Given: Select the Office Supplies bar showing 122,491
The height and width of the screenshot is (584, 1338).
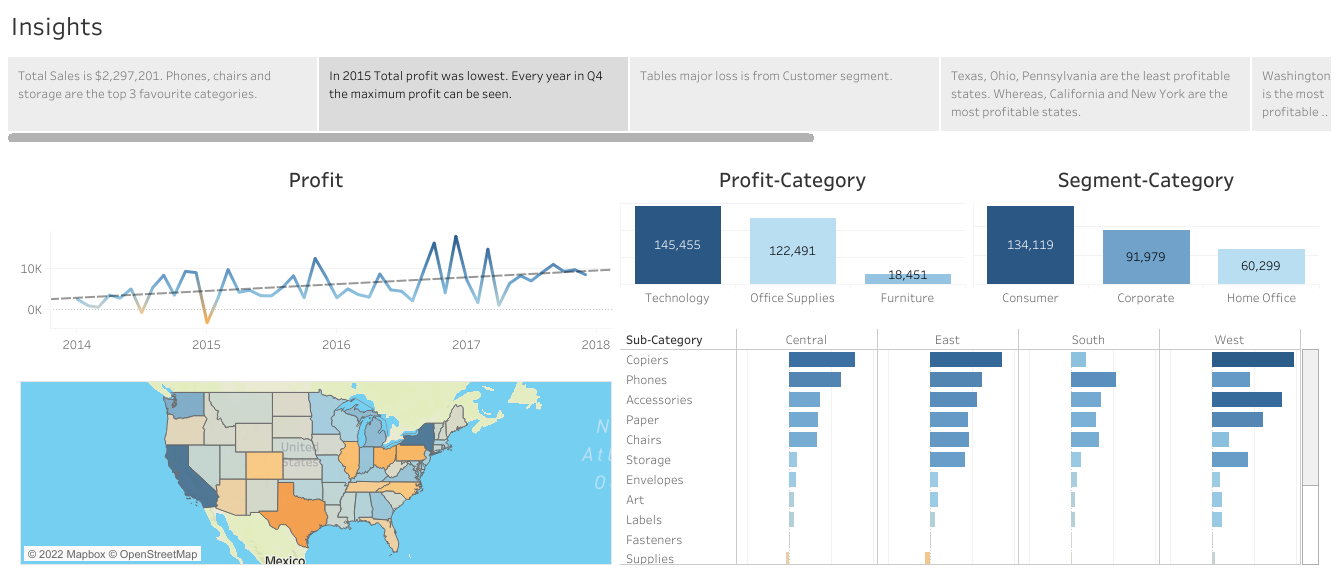Looking at the screenshot, I should (x=792, y=251).
